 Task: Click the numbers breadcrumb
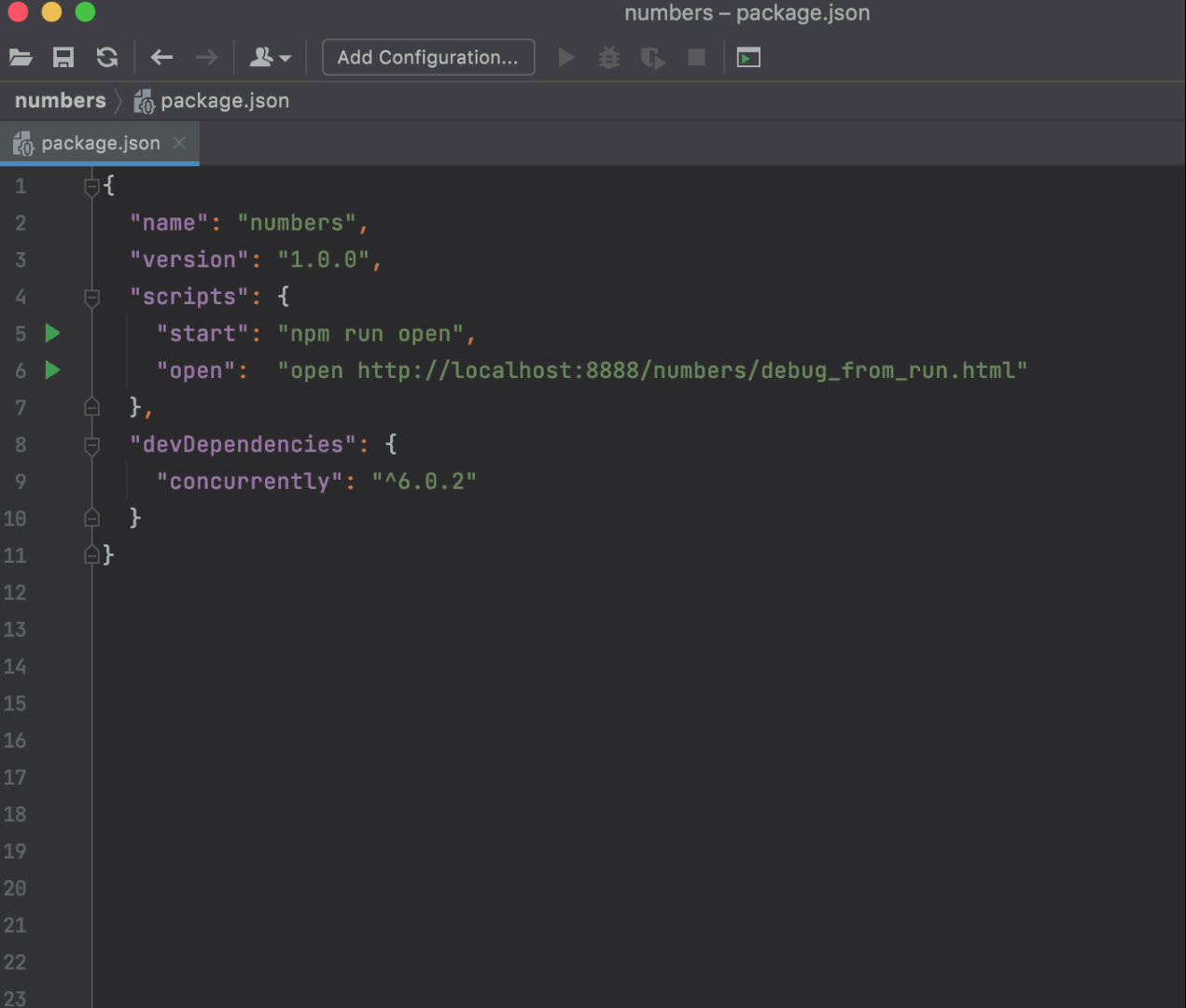click(x=61, y=101)
